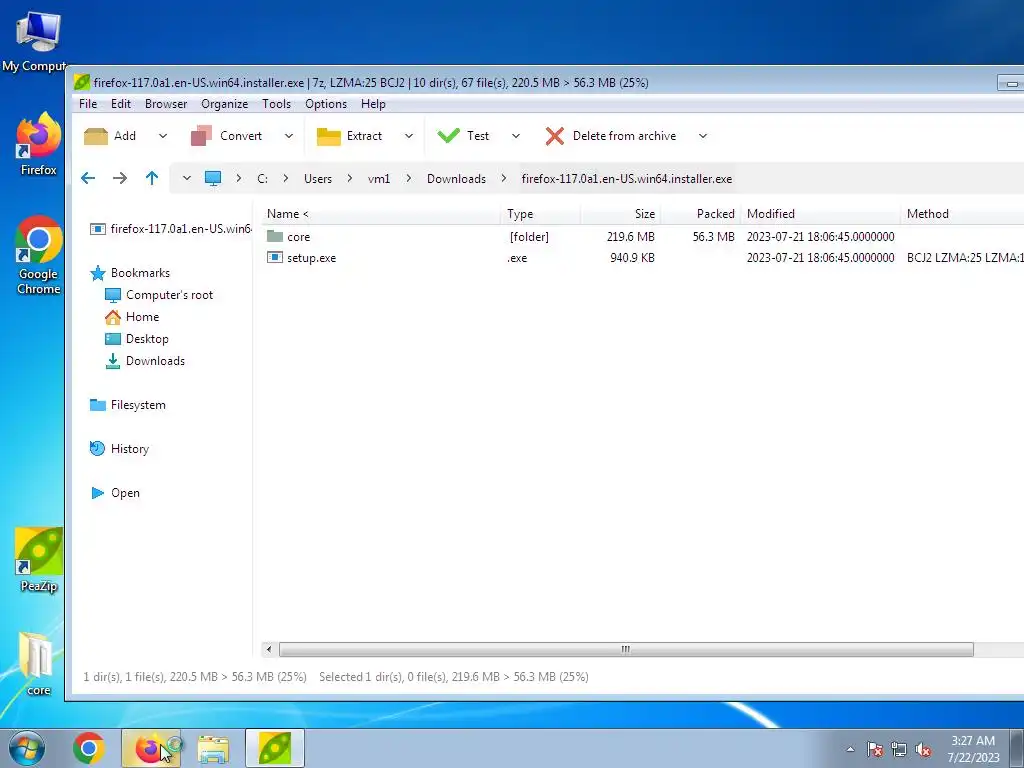The height and width of the screenshot is (768, 1024).
Task: Open the Edit menu
Action: pyautogui.click(x=121, y=104)
